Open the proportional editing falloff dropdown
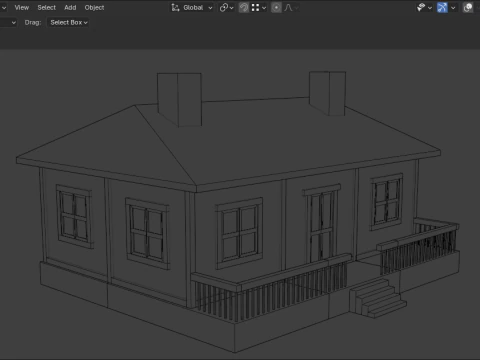480x360 pixels. point(291,7)
